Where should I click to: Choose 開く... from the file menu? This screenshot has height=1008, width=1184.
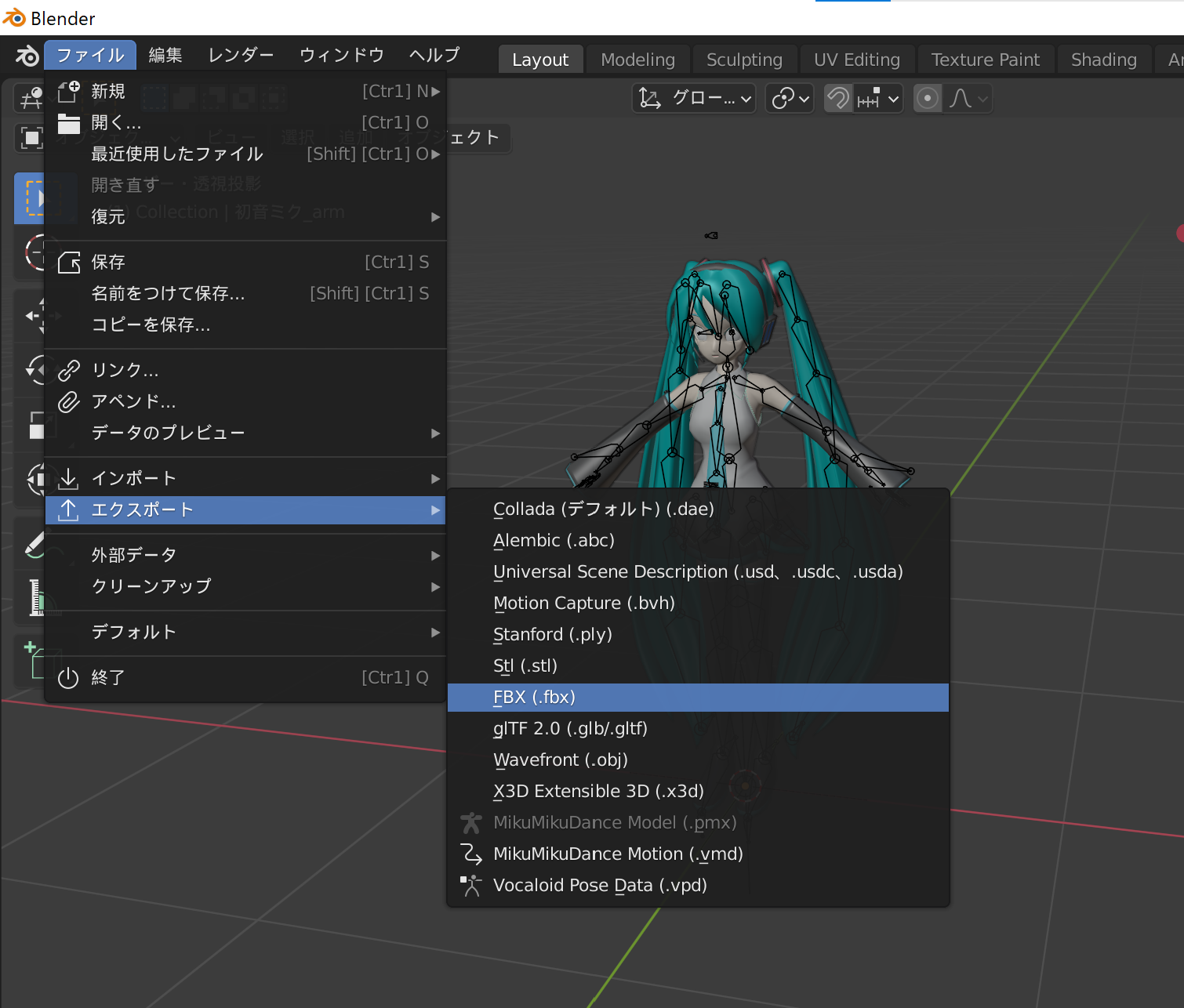246,123
